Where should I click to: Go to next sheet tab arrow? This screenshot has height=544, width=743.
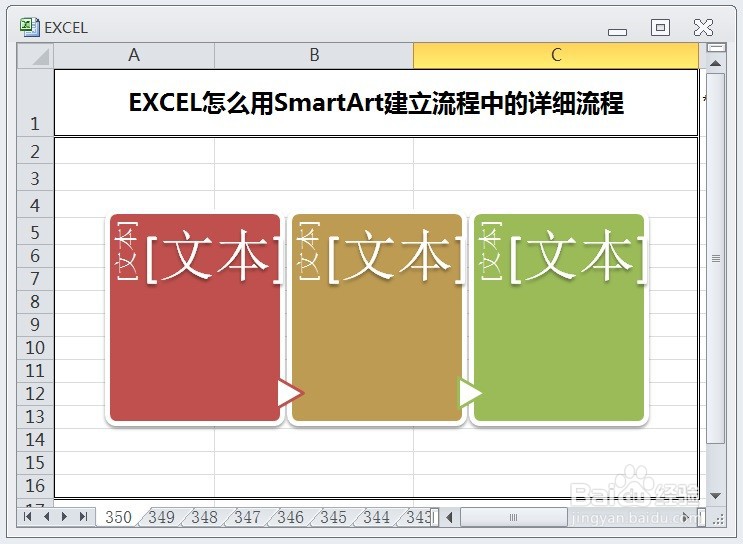tap(64, 517)
